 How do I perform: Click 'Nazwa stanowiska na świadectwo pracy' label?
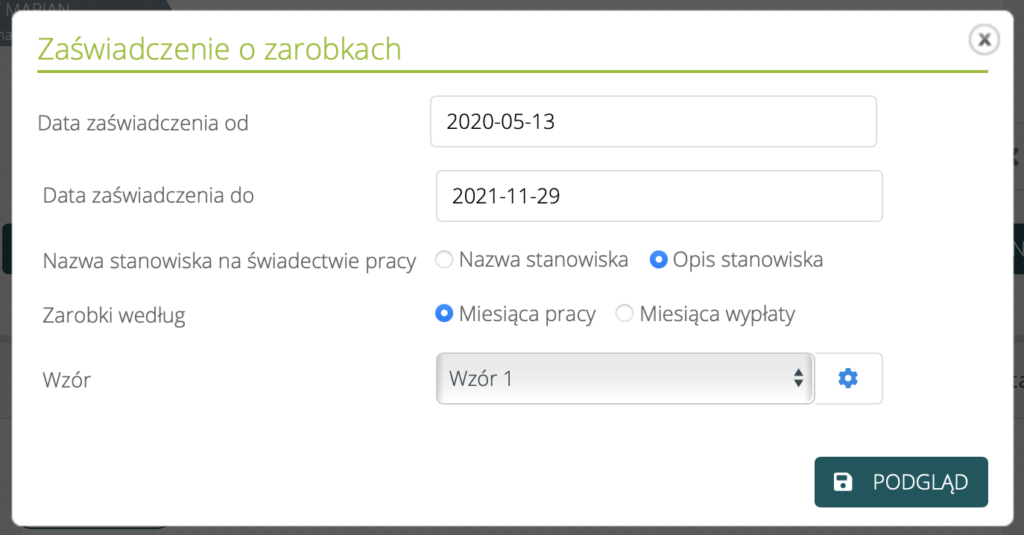[x=229, y=261]
